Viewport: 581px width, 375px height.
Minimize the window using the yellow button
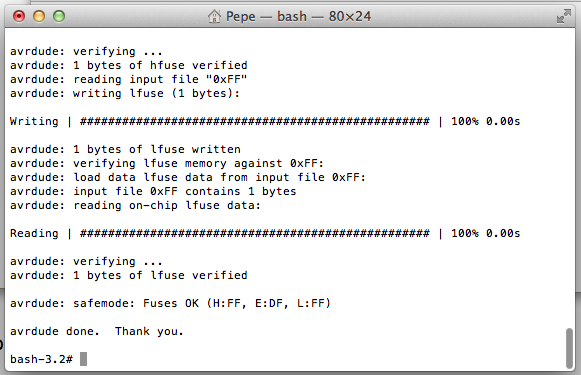tap(39, 16)
